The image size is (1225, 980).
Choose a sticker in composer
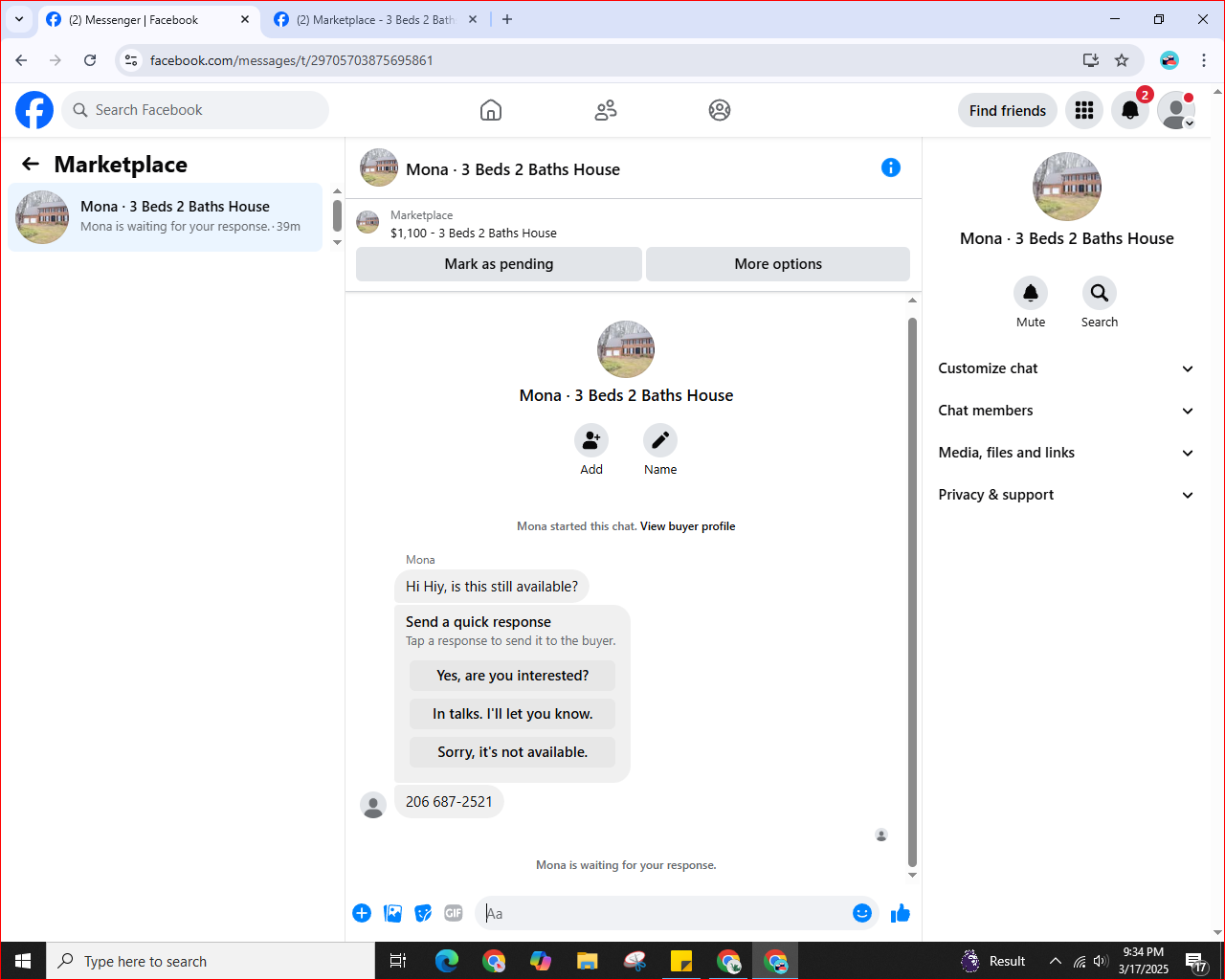tap(423, 913)
